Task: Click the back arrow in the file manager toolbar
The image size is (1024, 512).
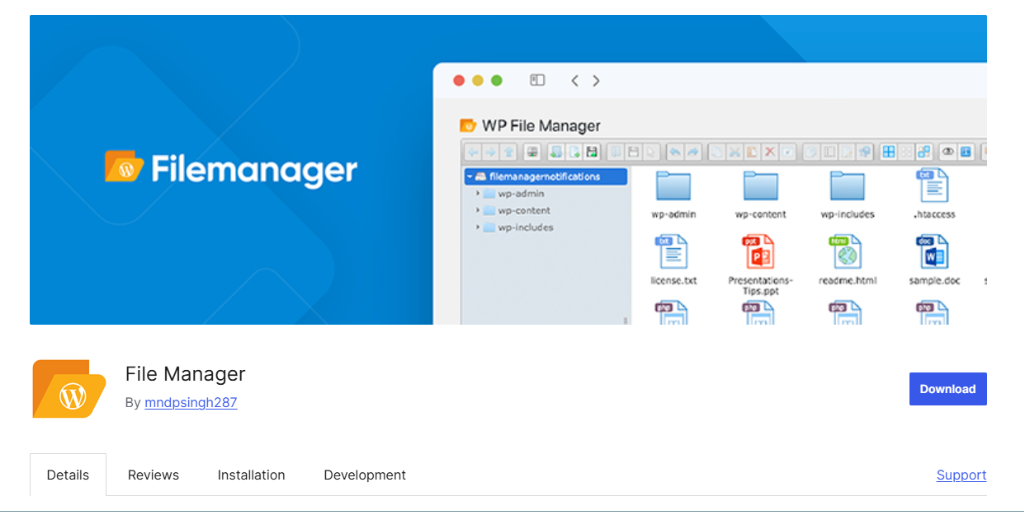Action: pyautogui.click(x=473, y=152)
